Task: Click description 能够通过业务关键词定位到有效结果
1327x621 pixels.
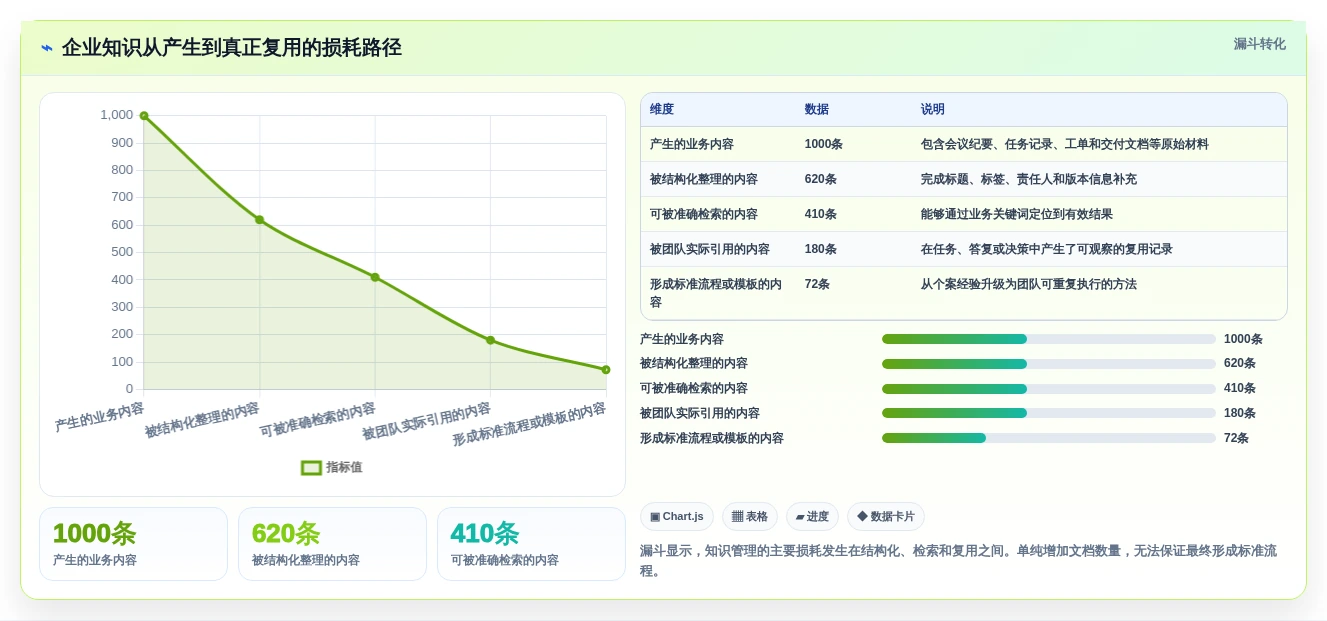Action: coord(1017,214)
